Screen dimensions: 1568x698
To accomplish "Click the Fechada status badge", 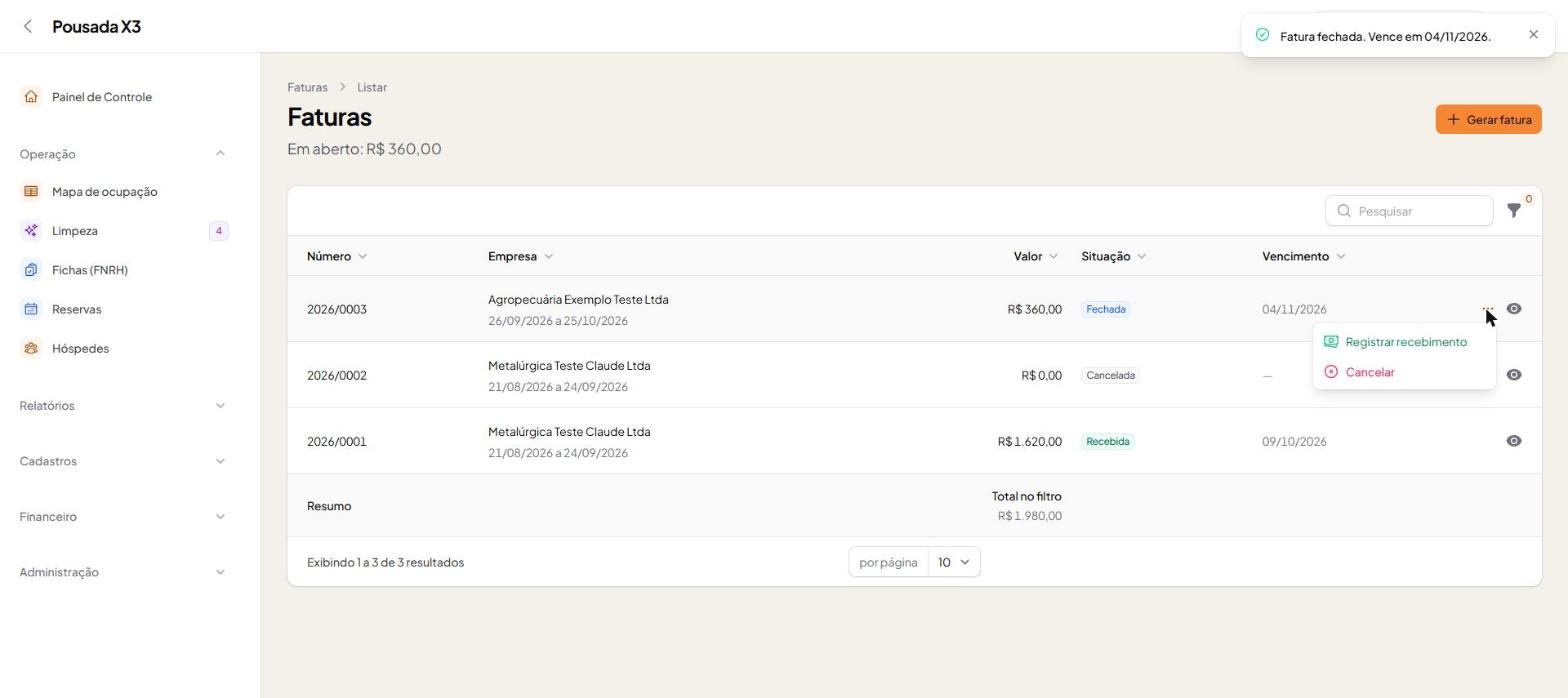I will (x=1106, y=309).
